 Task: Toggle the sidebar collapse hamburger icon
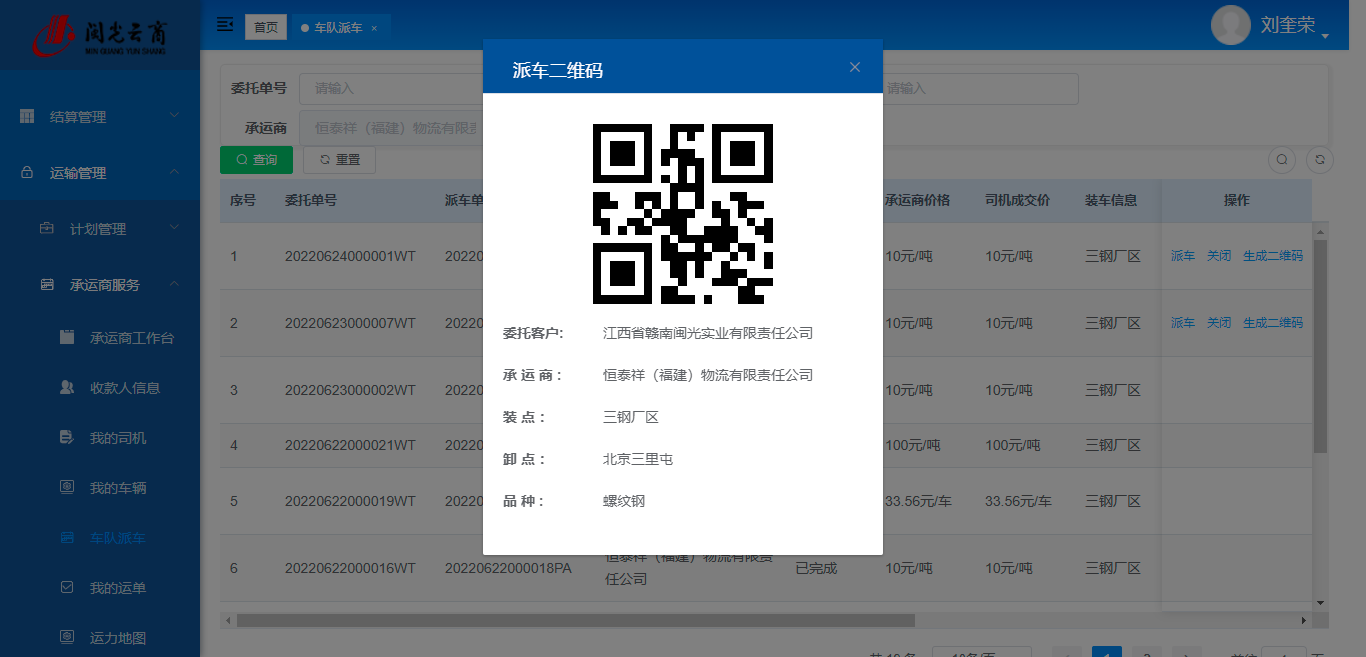point(225,24)
